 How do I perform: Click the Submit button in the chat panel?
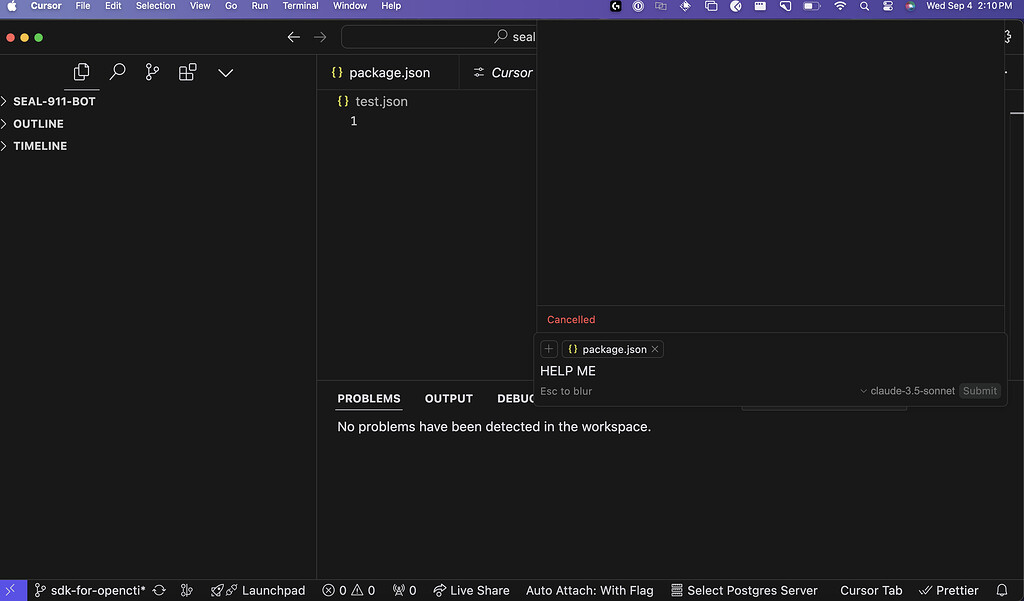click(979, 391)
